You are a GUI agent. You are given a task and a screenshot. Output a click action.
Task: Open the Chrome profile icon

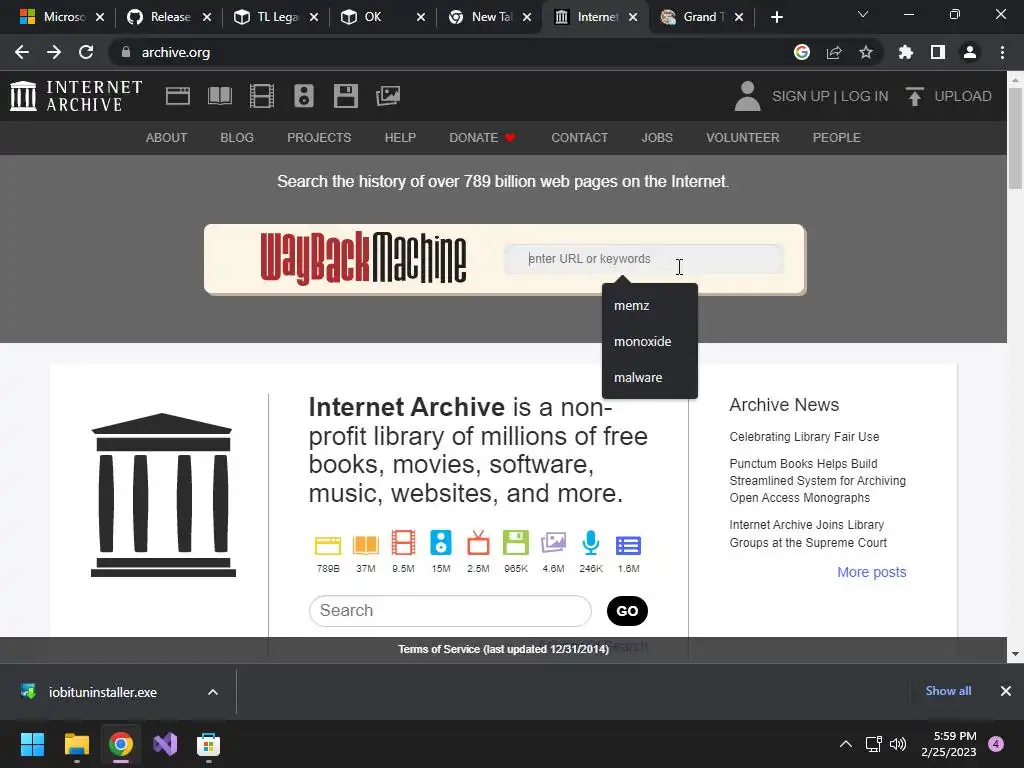pyautogui.click(x=970, y=52)
